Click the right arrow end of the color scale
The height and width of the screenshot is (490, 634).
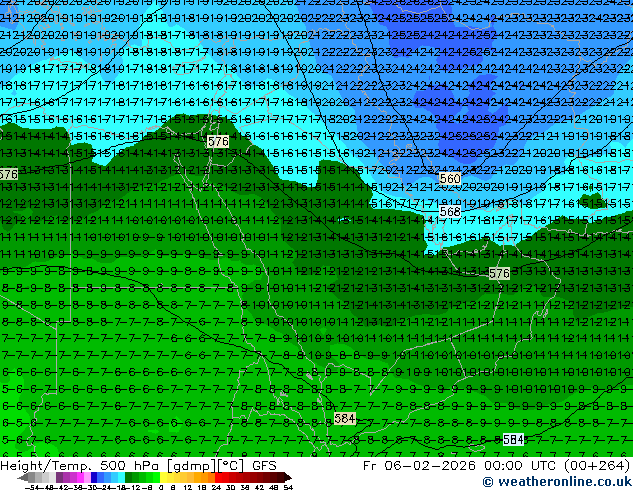(x=287, y=477)
